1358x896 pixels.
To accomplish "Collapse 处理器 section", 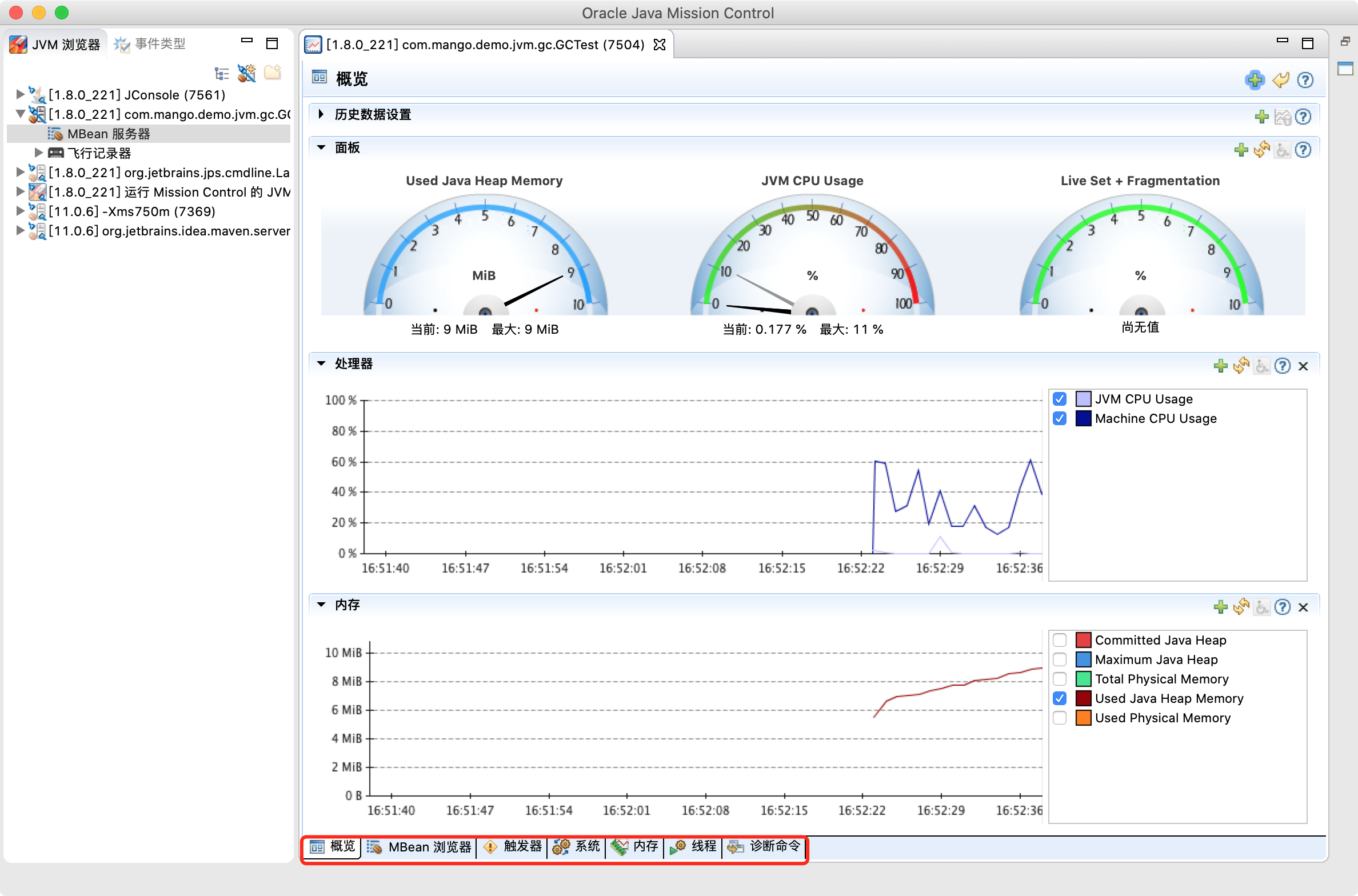I will (x=321, y=363).
